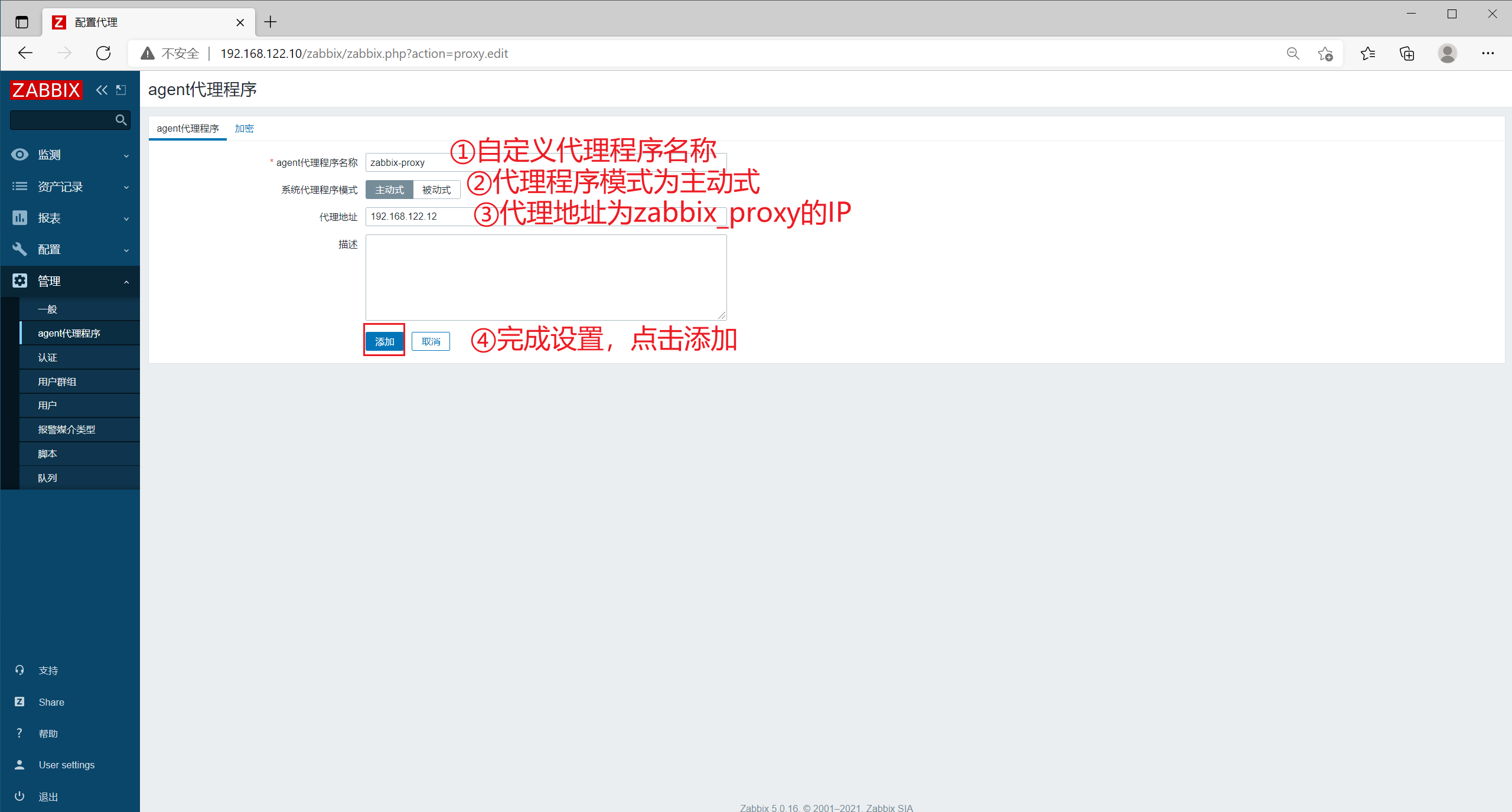
Task: Click the 退出 power icon
Action: [x=19, y=796]
